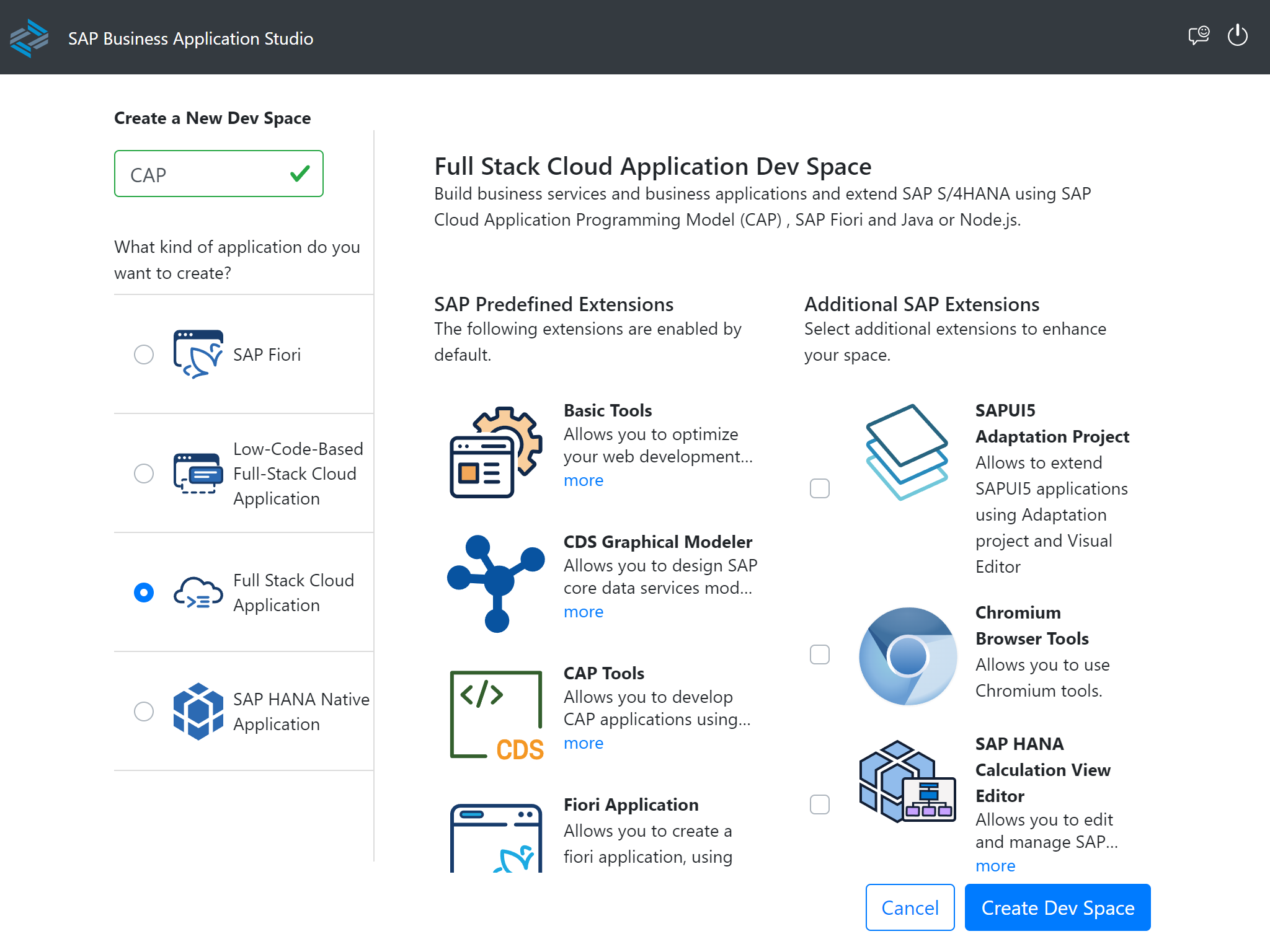The image size is (1270, 952).
Task: Click the Full Stack Cloud Application cloud icon
Action: click(x=198, y=593)
